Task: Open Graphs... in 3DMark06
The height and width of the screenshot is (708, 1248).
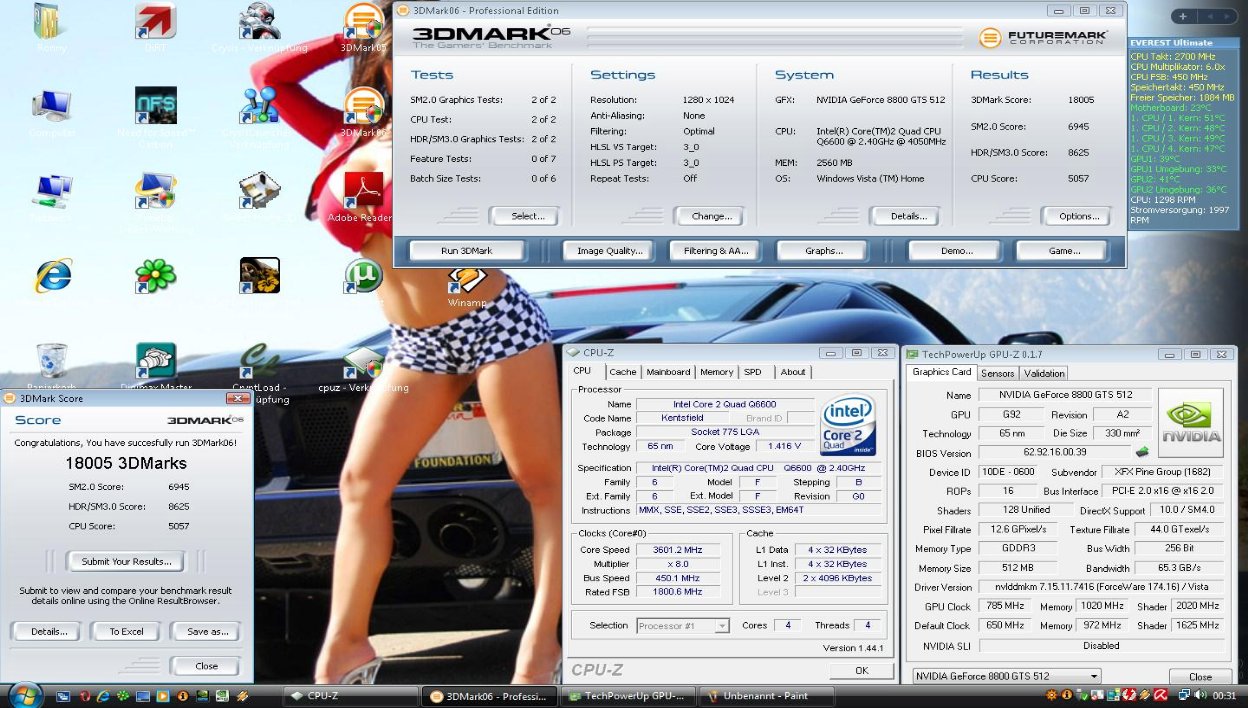Action: point(823,251)
